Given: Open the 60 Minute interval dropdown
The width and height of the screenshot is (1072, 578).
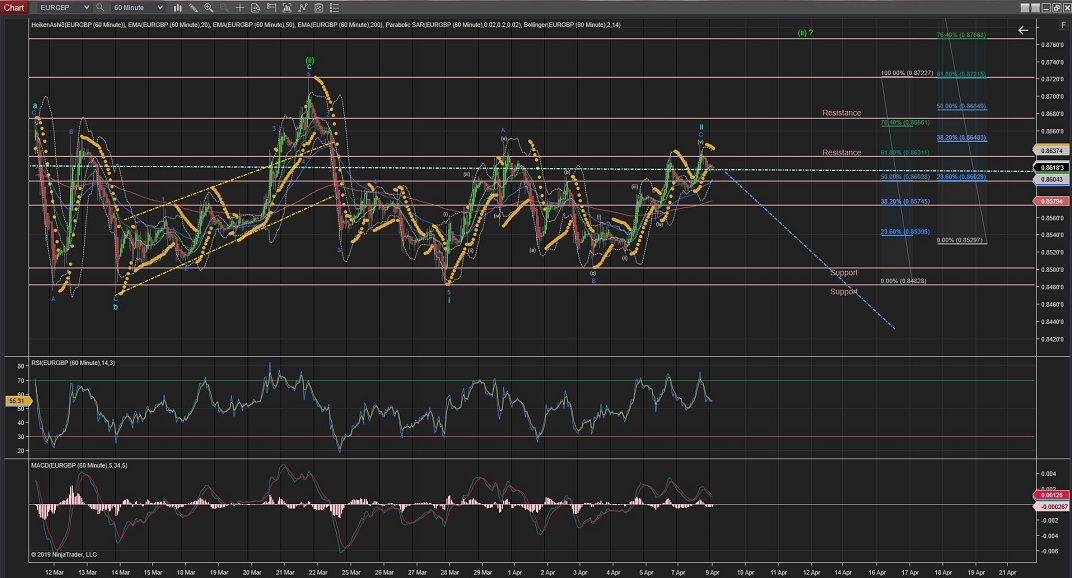Looking at the screenshot, I should coord(138,8).
